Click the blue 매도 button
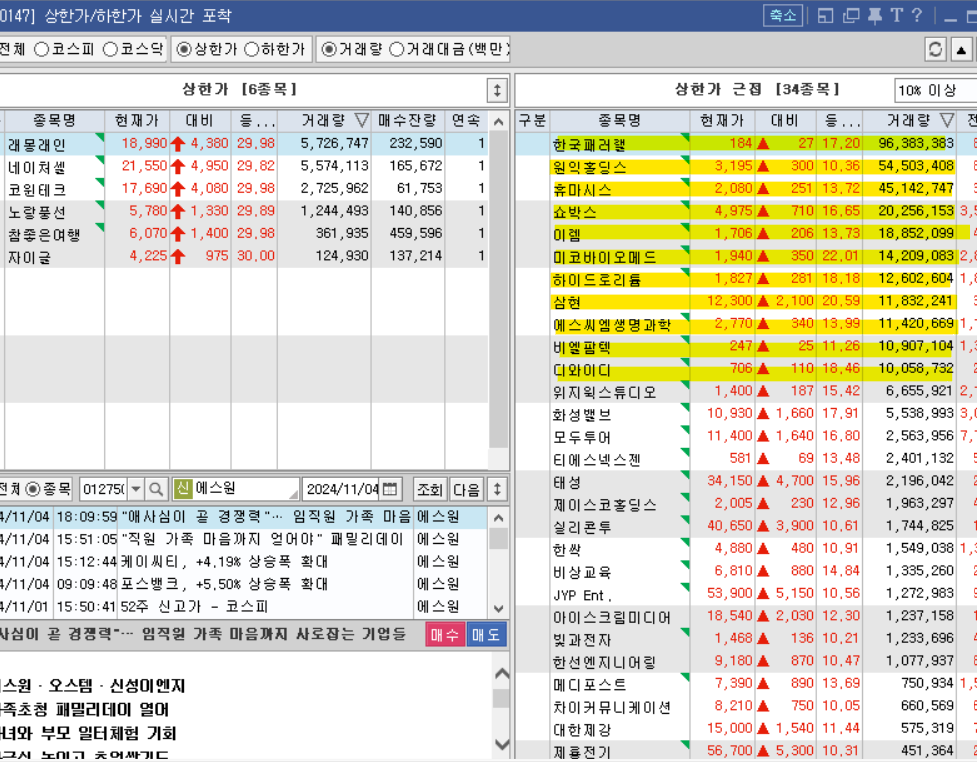The height and width of the screenshot is (762, 977). [486, 635]
